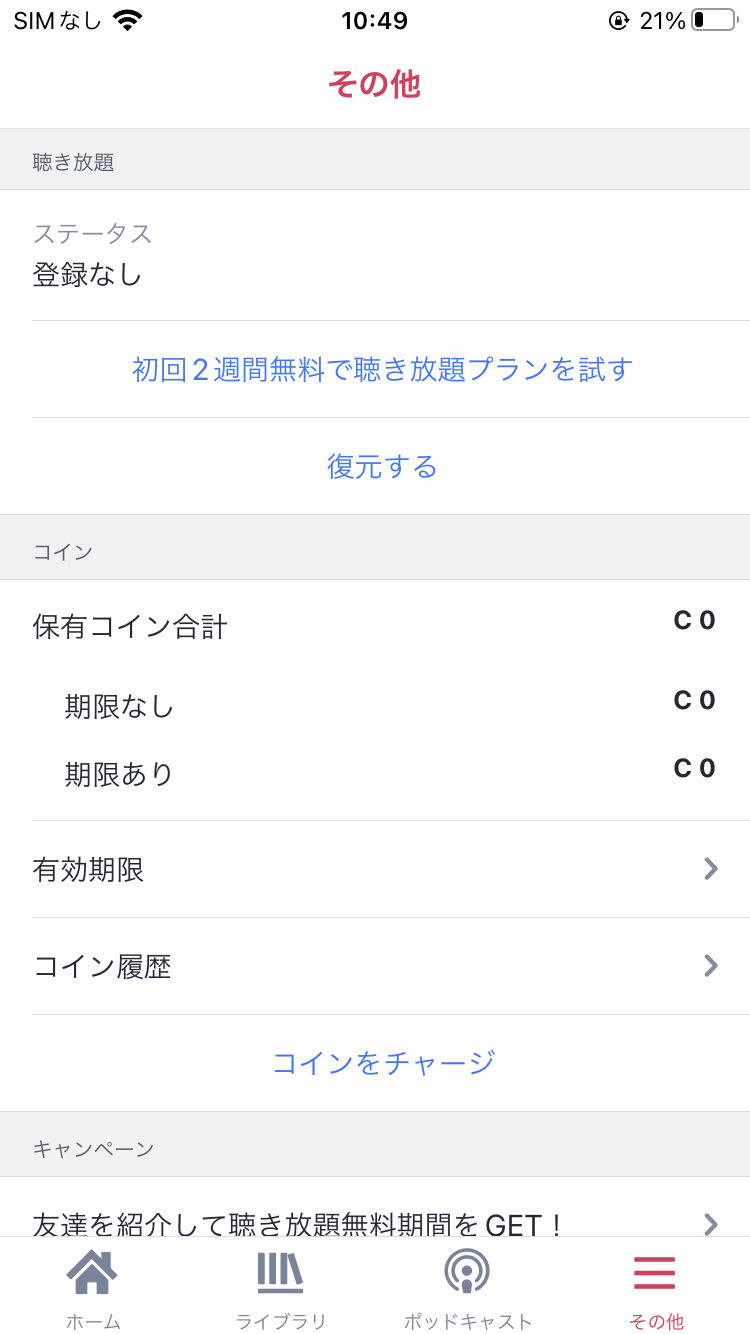Tap the 復元する restore link
Image resolution: width=750 pixels, height=1334 pixels.
[383, 466]
